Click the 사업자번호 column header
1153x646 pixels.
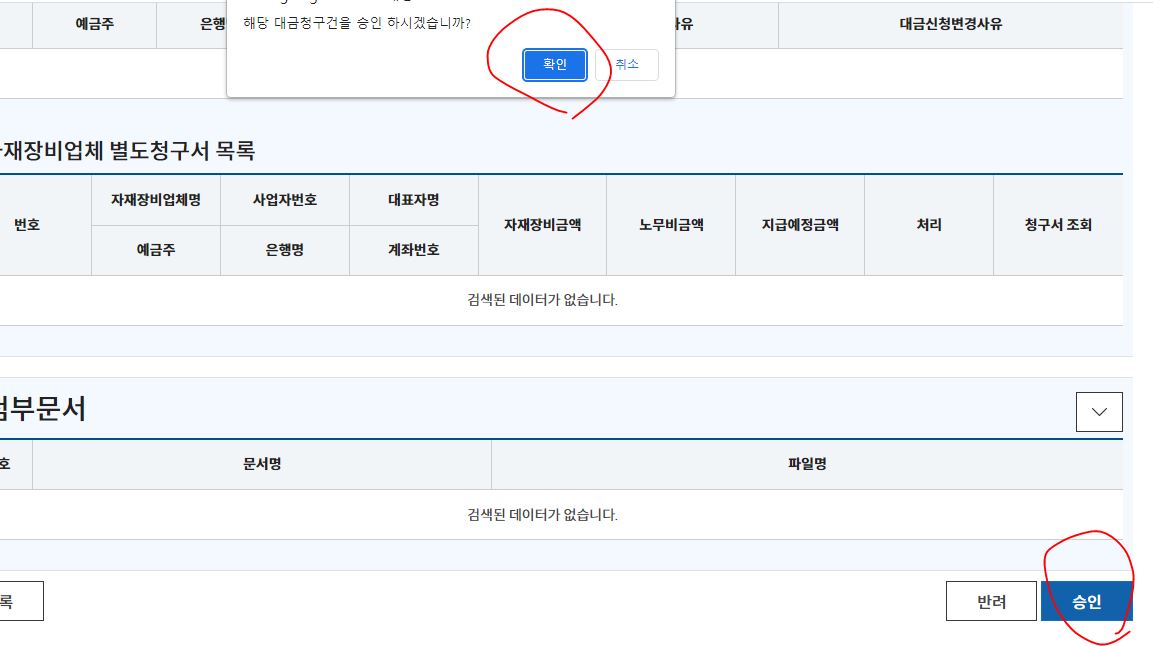[285, 200]
